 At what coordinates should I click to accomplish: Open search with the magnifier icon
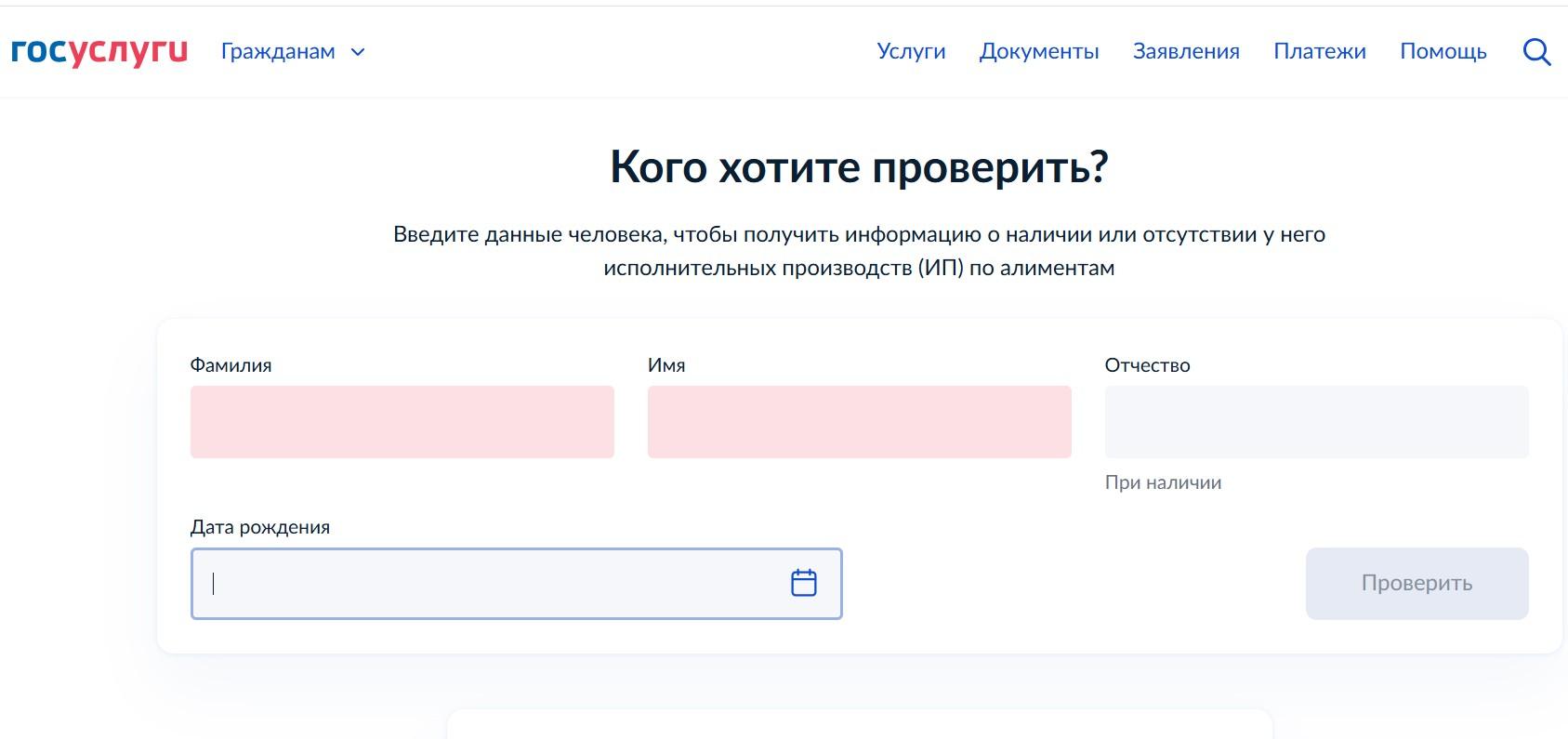click(1536, 52)
